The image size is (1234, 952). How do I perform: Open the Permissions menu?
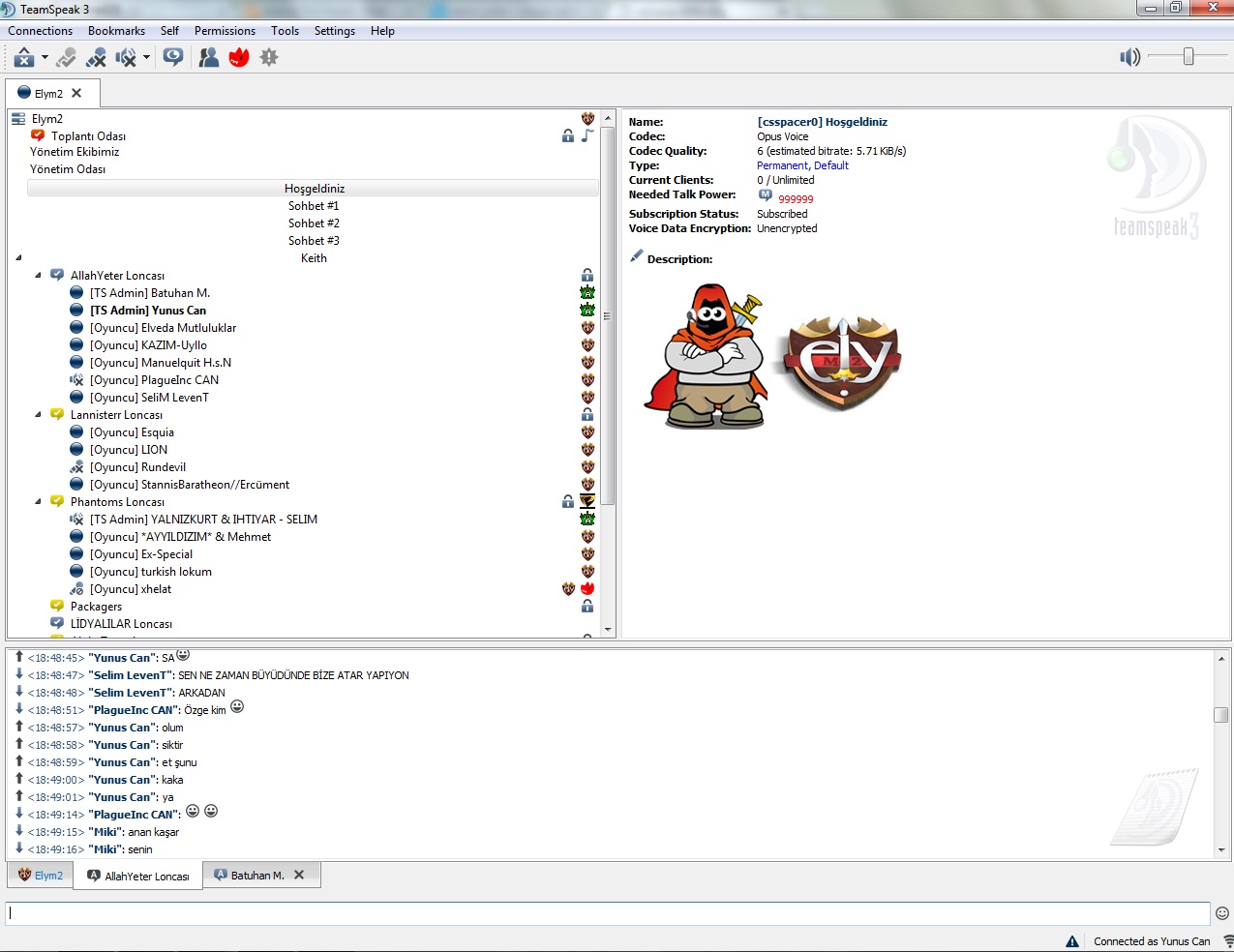225,31
